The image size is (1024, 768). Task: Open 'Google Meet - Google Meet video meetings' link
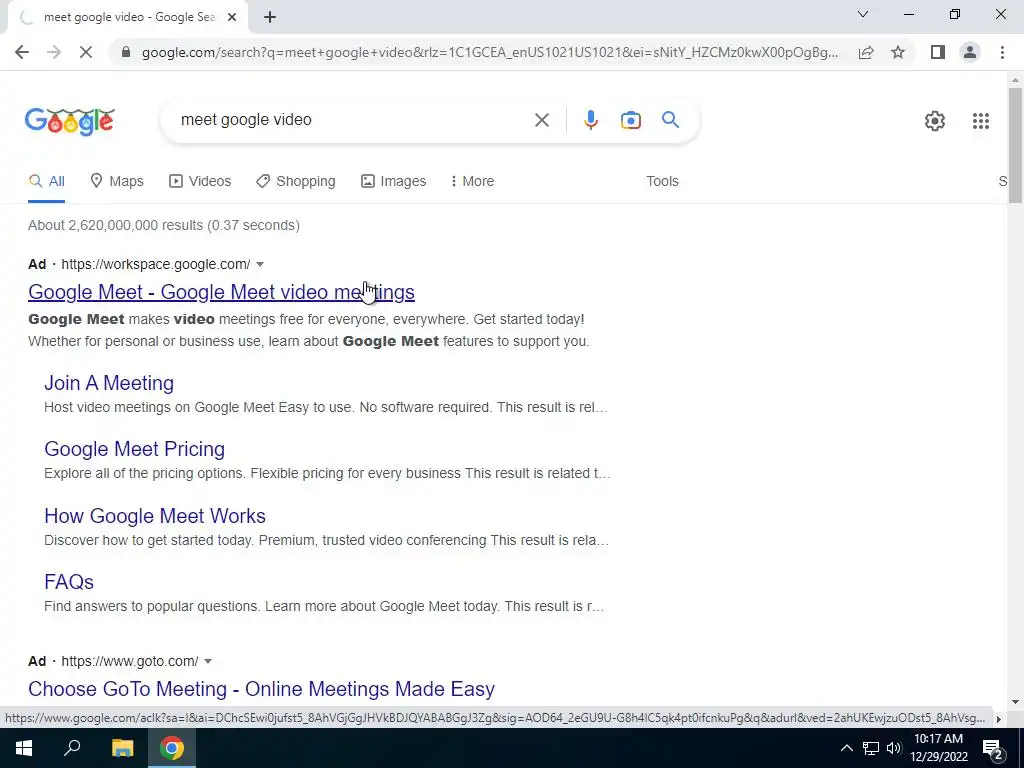(x=221, y=292)
